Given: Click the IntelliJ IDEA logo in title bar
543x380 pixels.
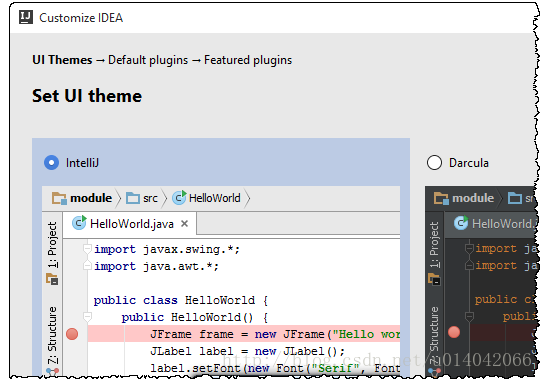Looking at the screenshot, I should point(26,17).
